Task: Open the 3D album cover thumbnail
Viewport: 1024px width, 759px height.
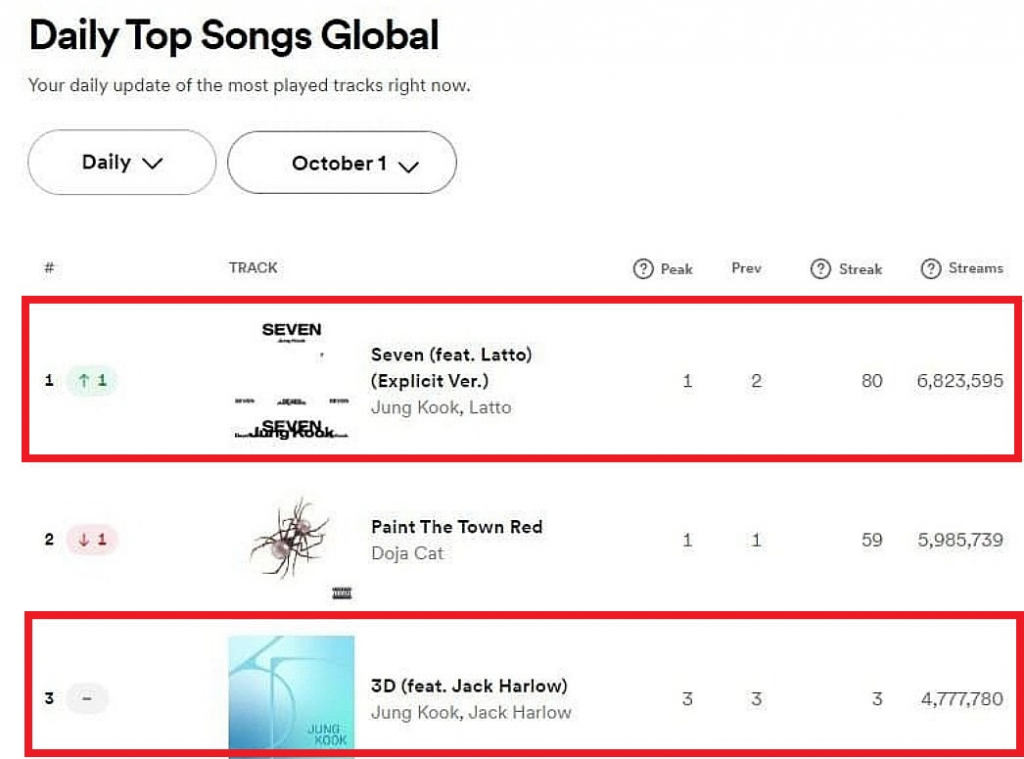Action: coord(291,697)
